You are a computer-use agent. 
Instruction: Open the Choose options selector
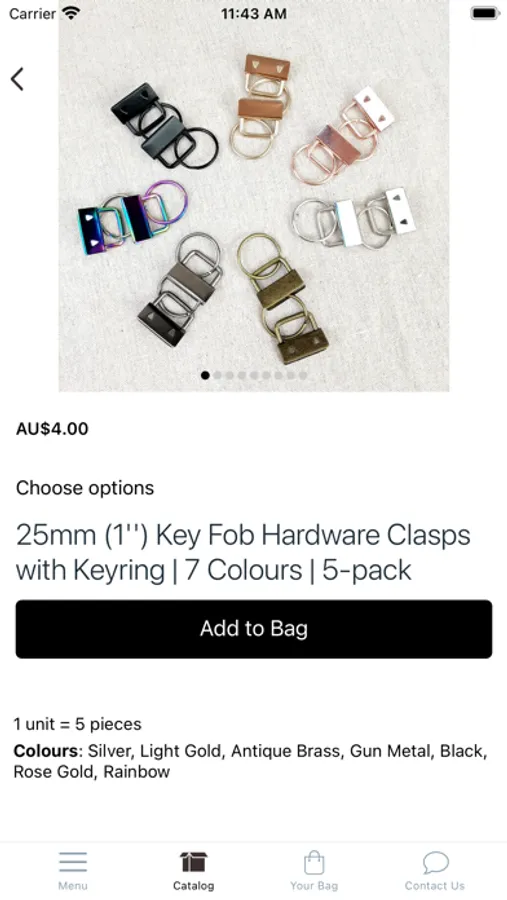tap(85, 488)
